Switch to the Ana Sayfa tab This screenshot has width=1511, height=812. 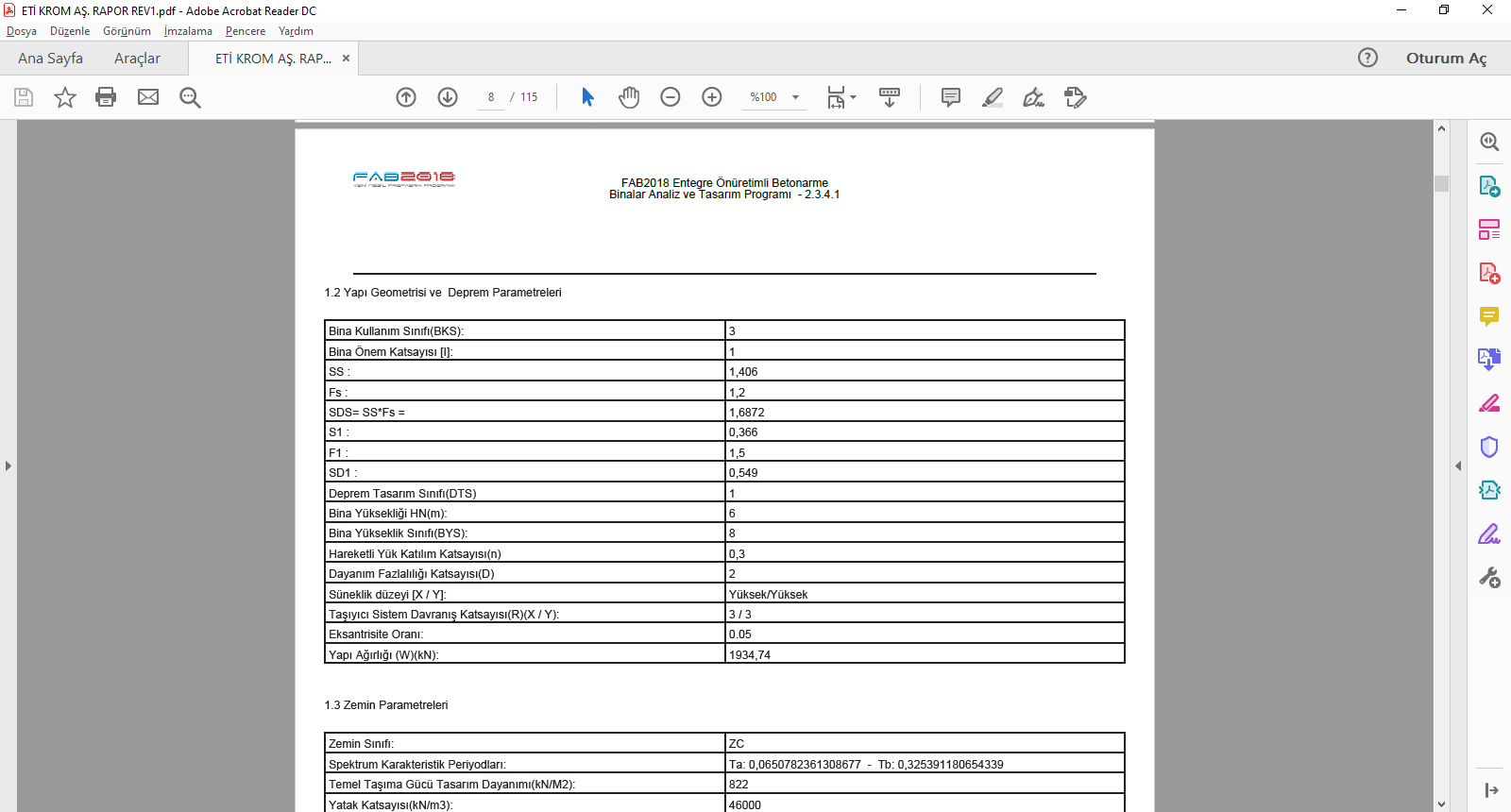click(x=50, y=59)
